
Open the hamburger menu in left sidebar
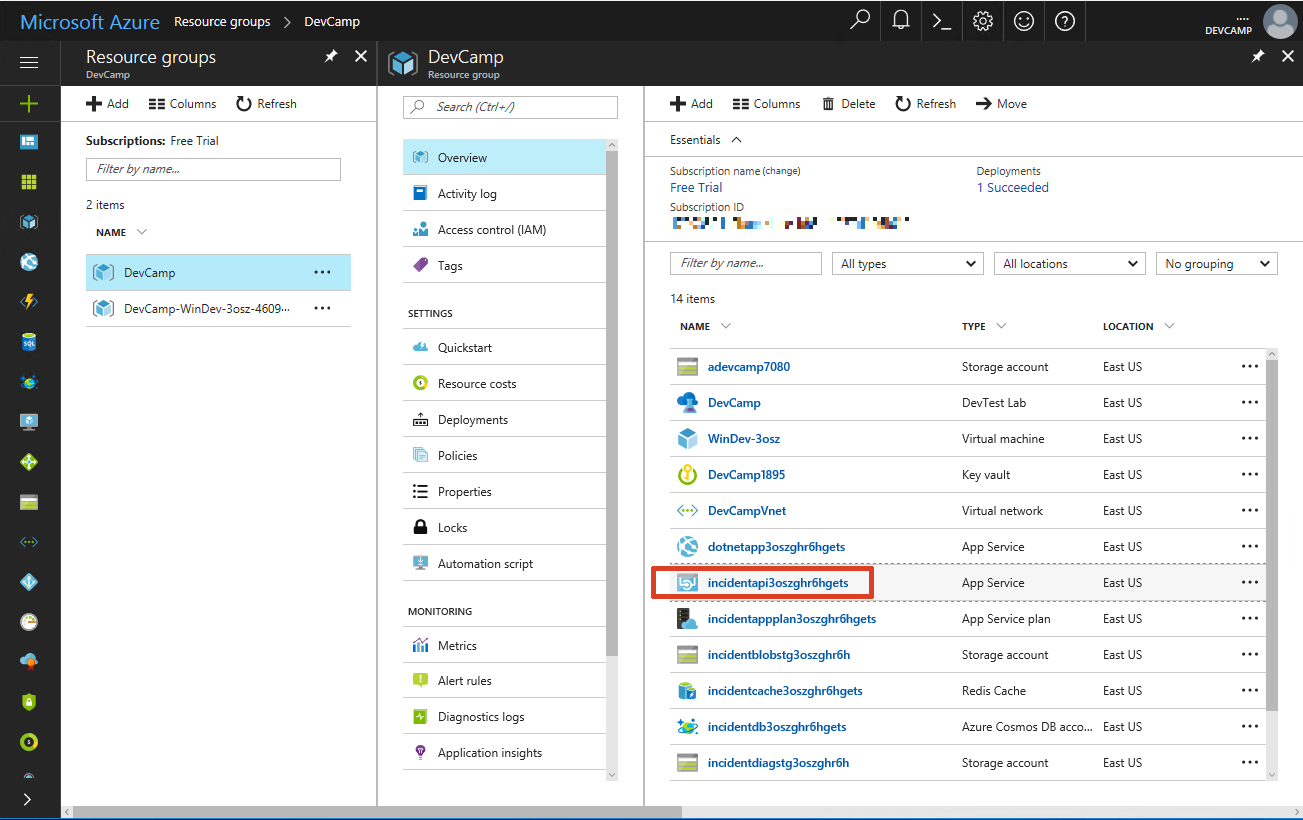pos(29,62)
